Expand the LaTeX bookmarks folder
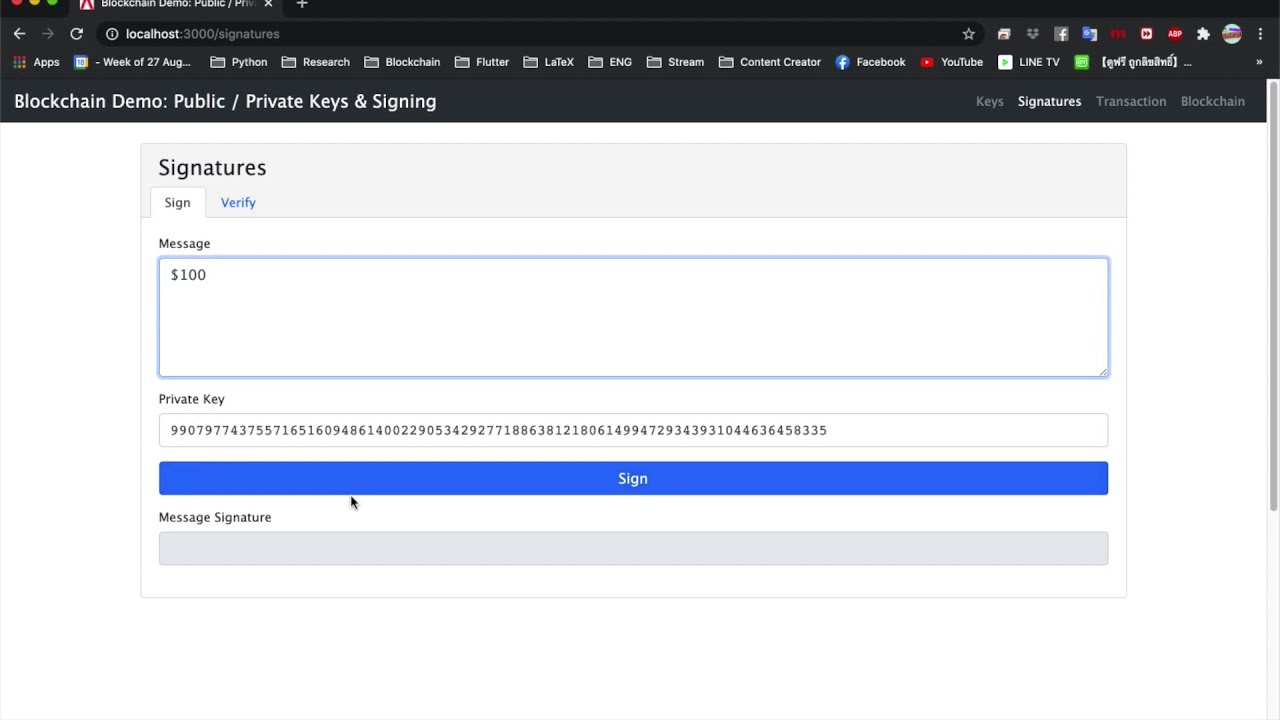This screenshot has height=720, width=1280. tap(549, 62)
